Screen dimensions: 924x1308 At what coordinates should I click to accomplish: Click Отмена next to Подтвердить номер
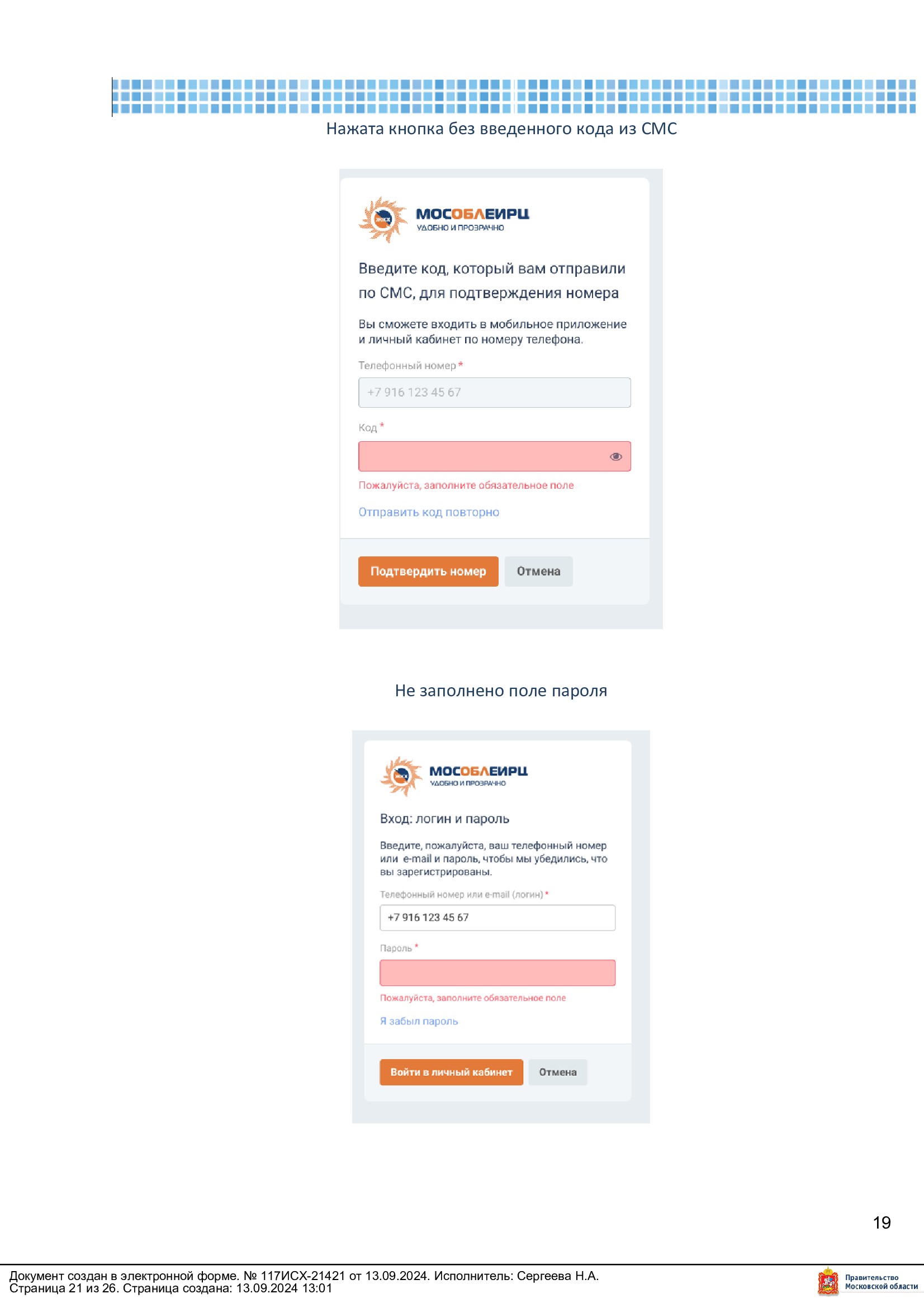click(538, 572)
